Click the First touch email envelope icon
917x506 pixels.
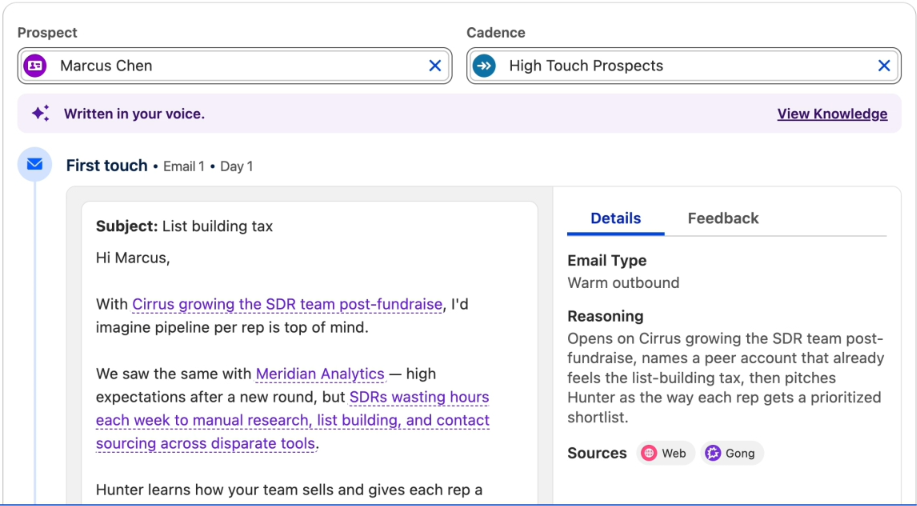(x=35, y=164)
